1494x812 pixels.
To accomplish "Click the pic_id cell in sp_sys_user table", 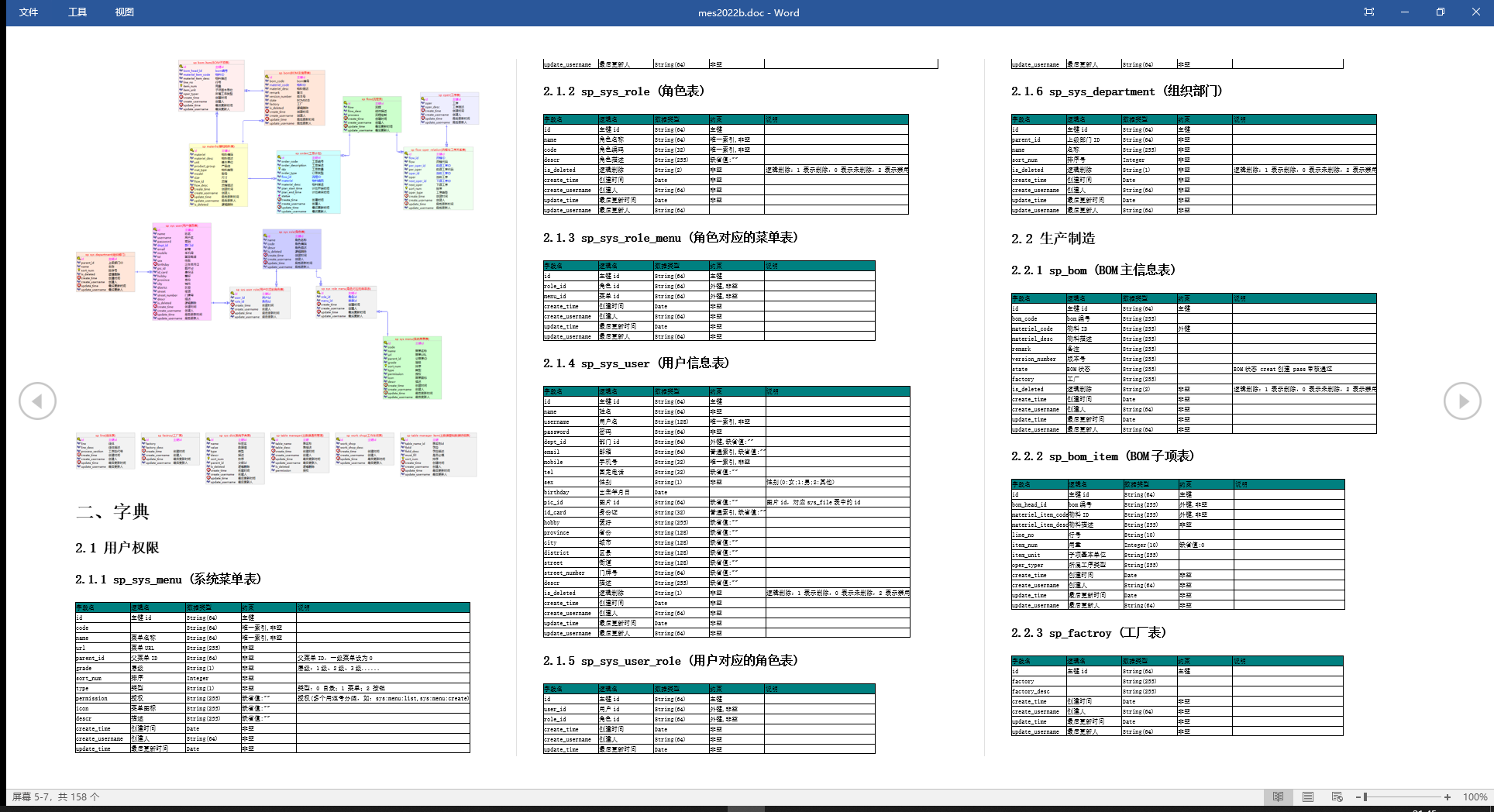I will pos(570,502).
